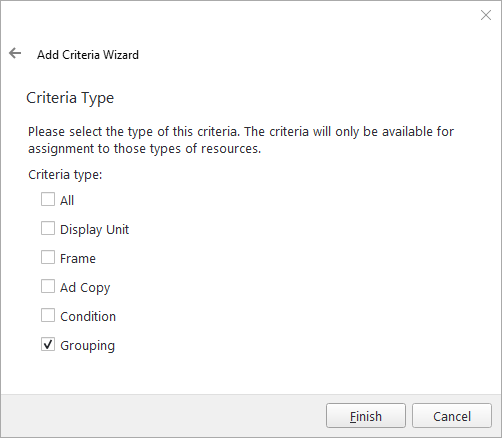This screenshot has height=438, width=502.
Task: Close the Add Criteria Wizard dialog
Action: coord(486,15)
